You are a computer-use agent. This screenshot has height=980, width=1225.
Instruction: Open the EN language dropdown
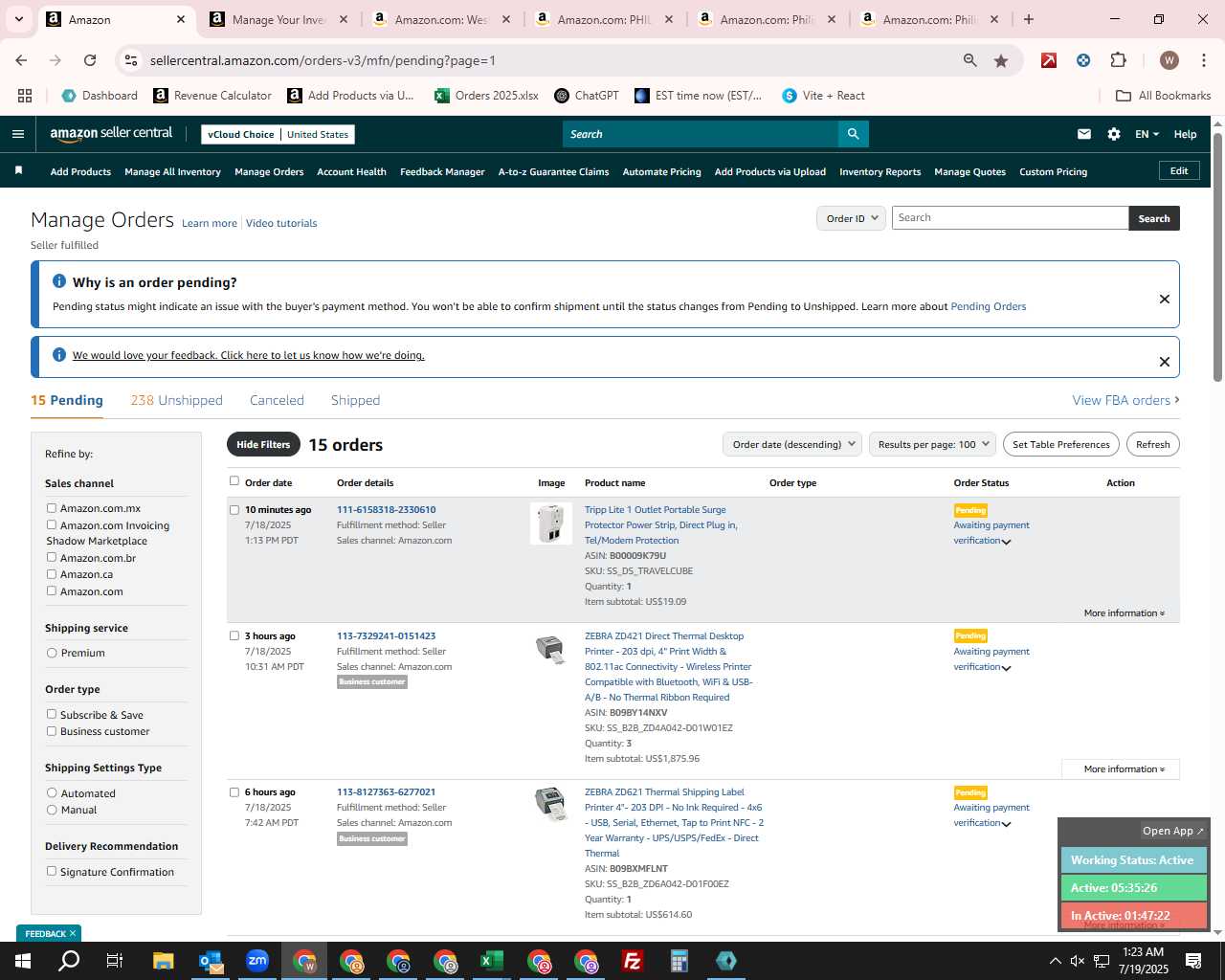pos(1147,134)
